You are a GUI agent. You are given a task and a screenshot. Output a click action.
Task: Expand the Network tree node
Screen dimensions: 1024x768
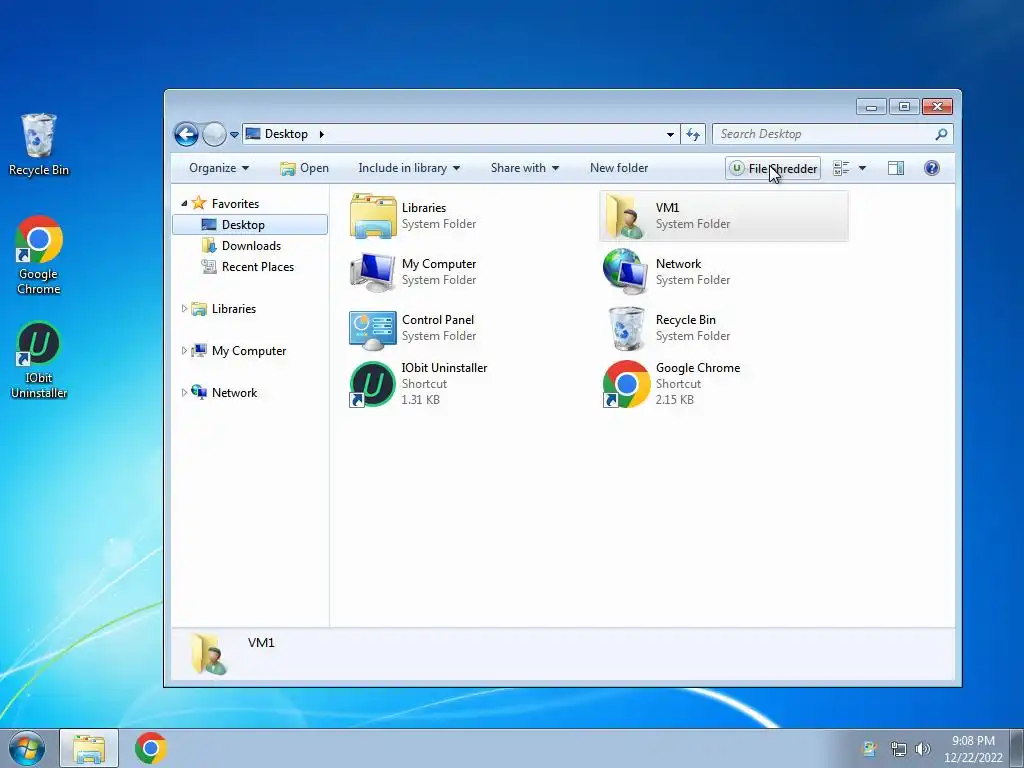tap(184, 392)
